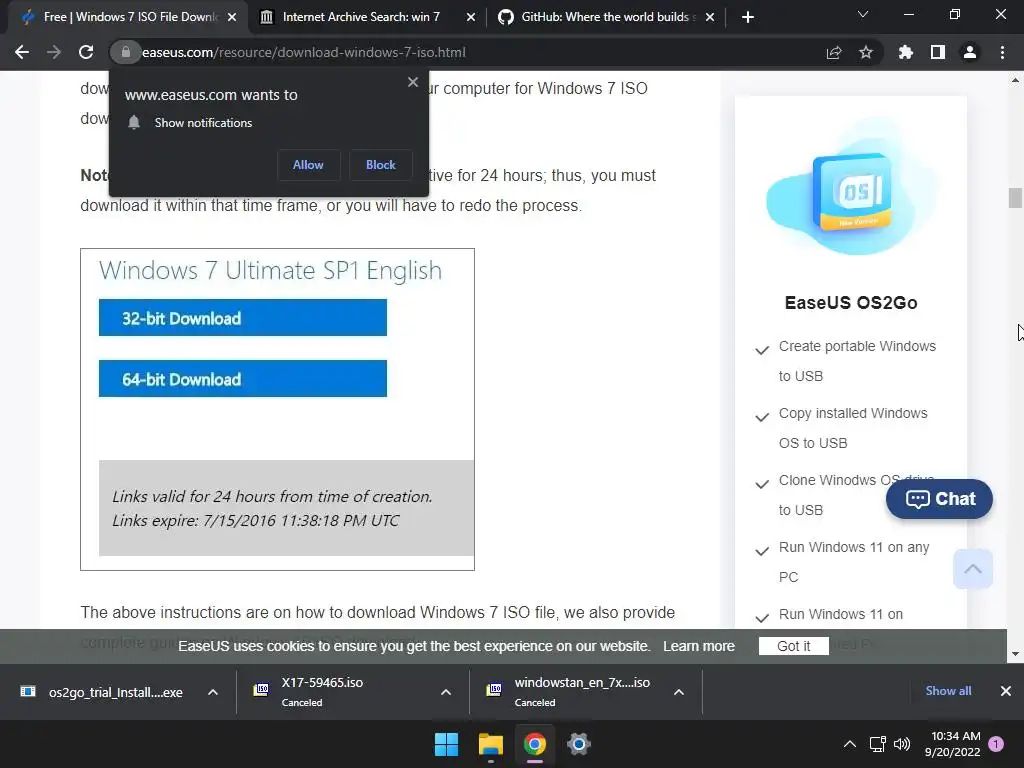Click the scrollbar down arrow
This screenshot has height=768, width=1024.
click(x=1015, y=654)
